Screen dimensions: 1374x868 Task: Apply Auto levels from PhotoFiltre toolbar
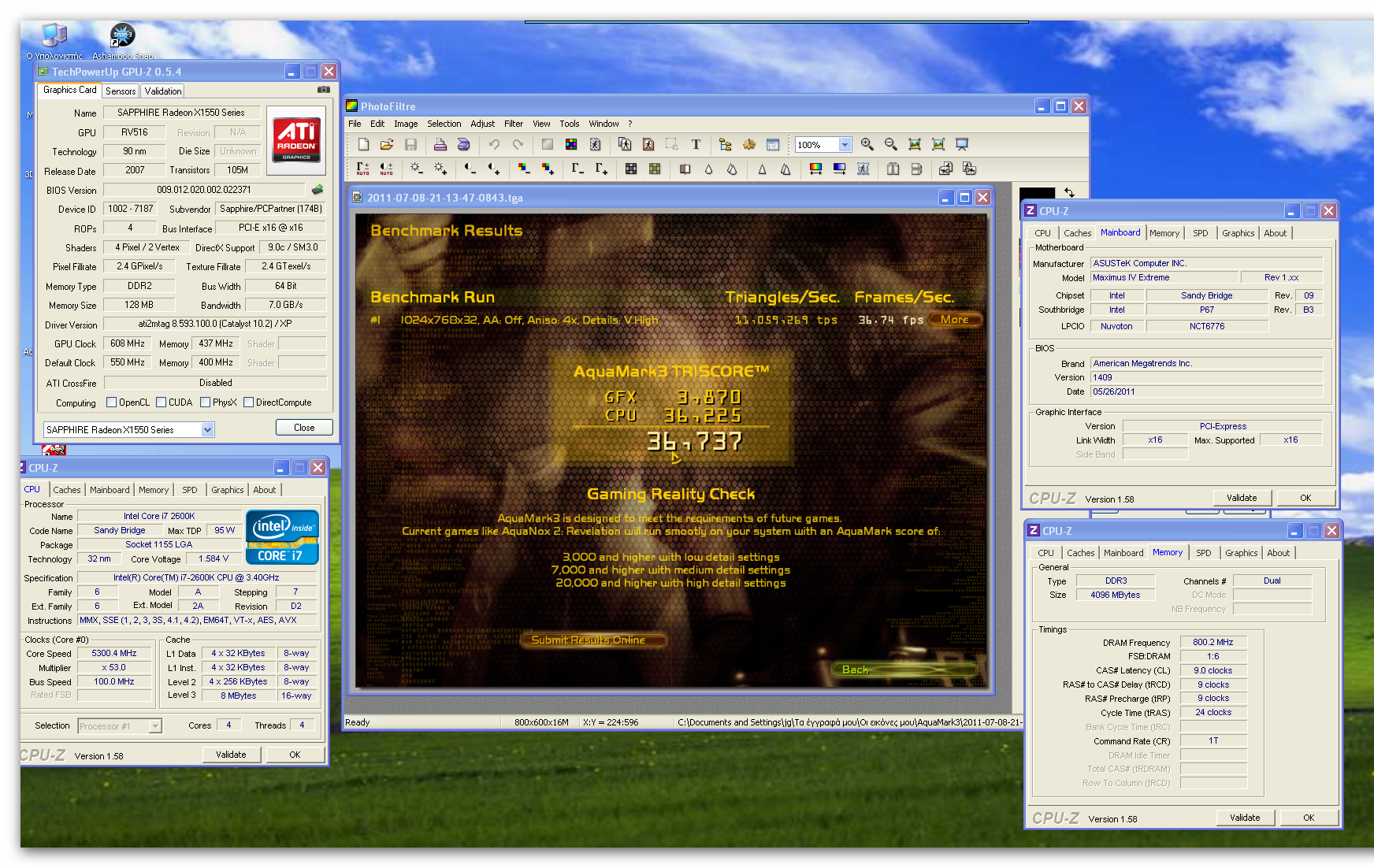pos(363,169)
